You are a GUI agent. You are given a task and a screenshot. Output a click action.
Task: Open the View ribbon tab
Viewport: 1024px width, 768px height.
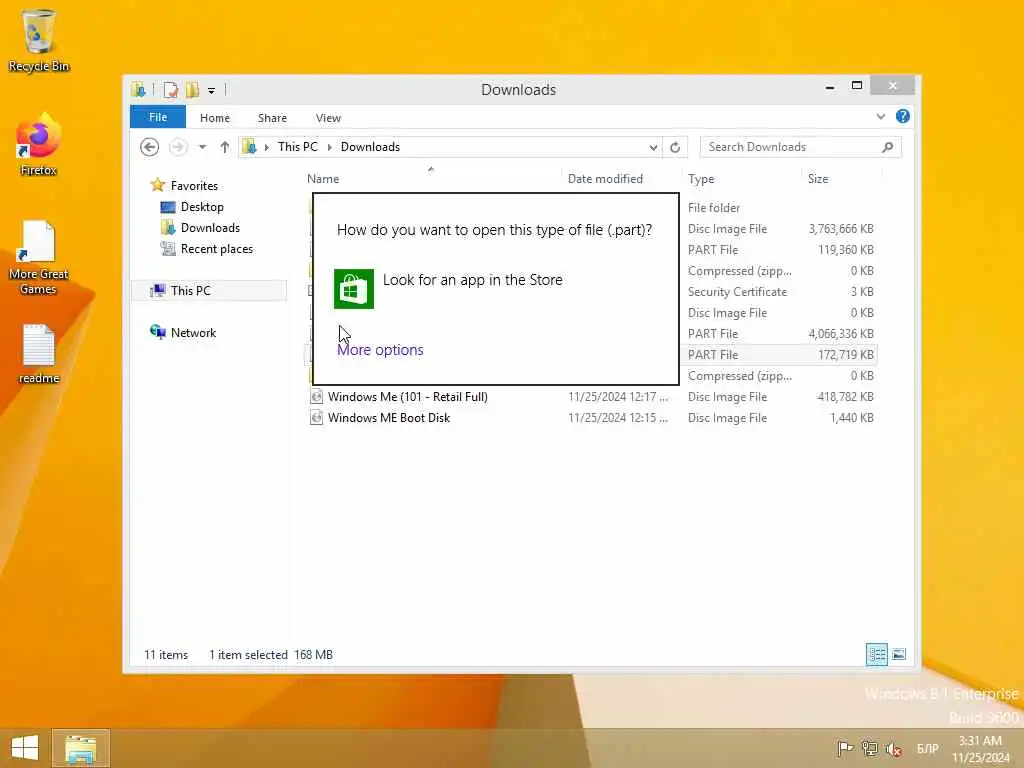(328, 118)
